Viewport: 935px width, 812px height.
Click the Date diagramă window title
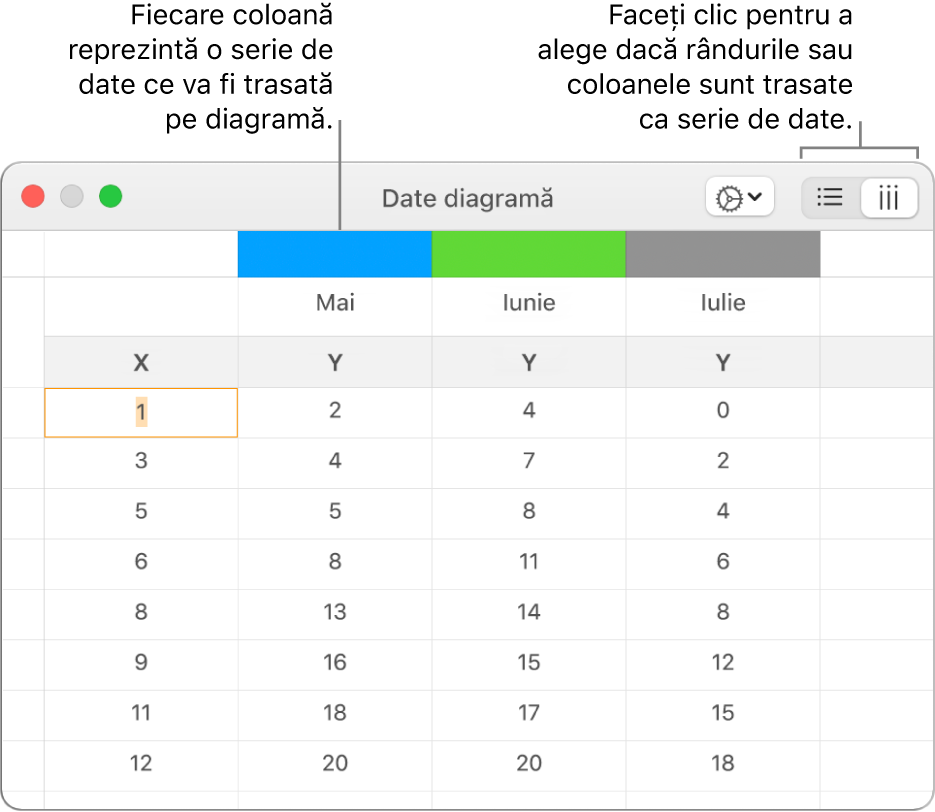467,198
